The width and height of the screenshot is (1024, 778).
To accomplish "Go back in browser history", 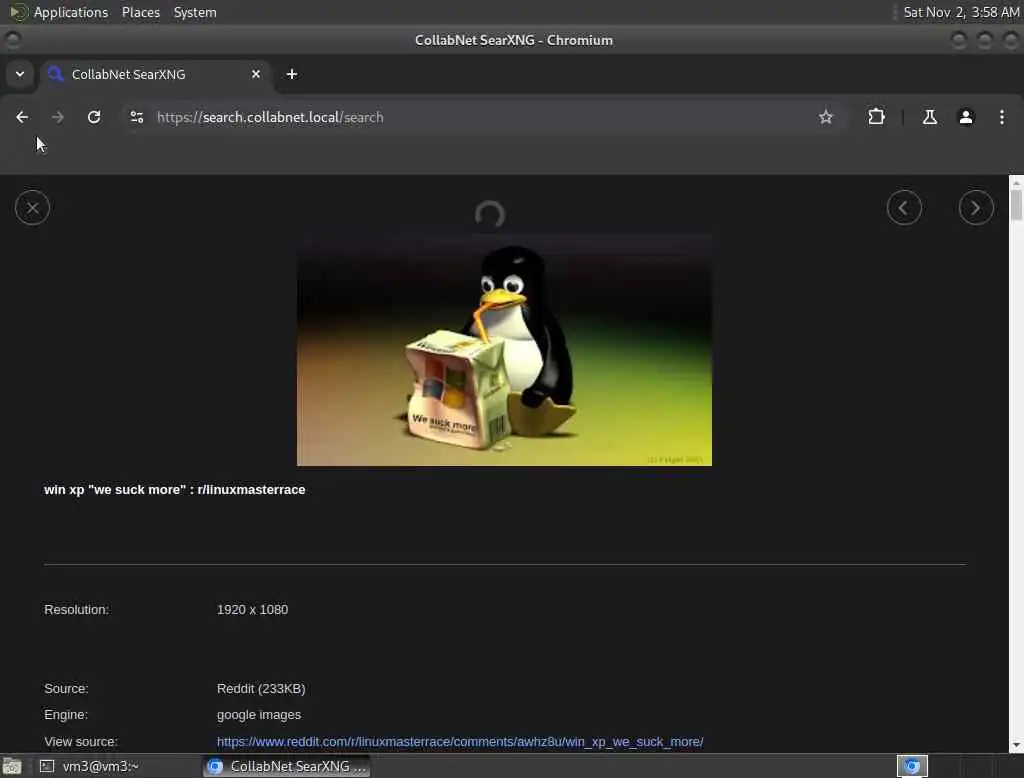I will tap(22, 117).
